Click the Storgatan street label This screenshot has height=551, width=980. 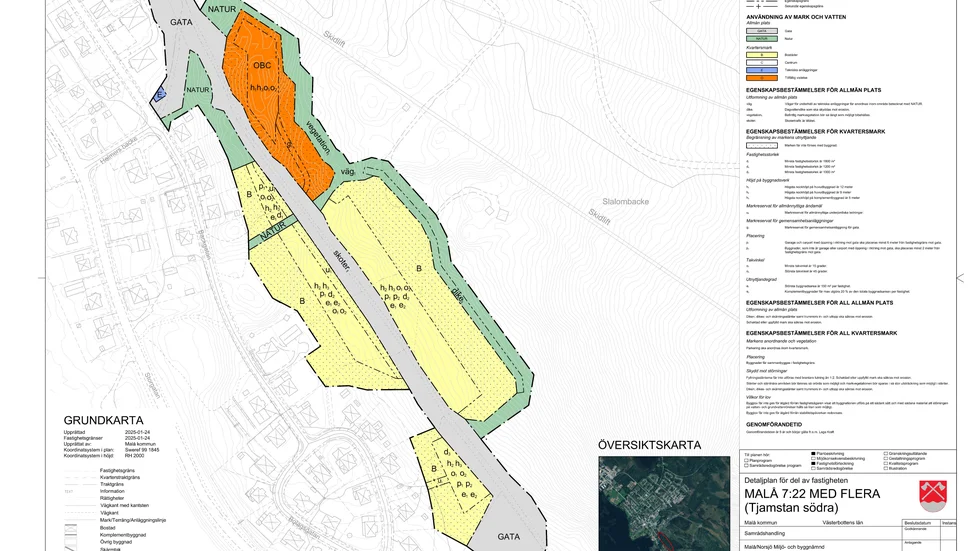click(152, 385)
